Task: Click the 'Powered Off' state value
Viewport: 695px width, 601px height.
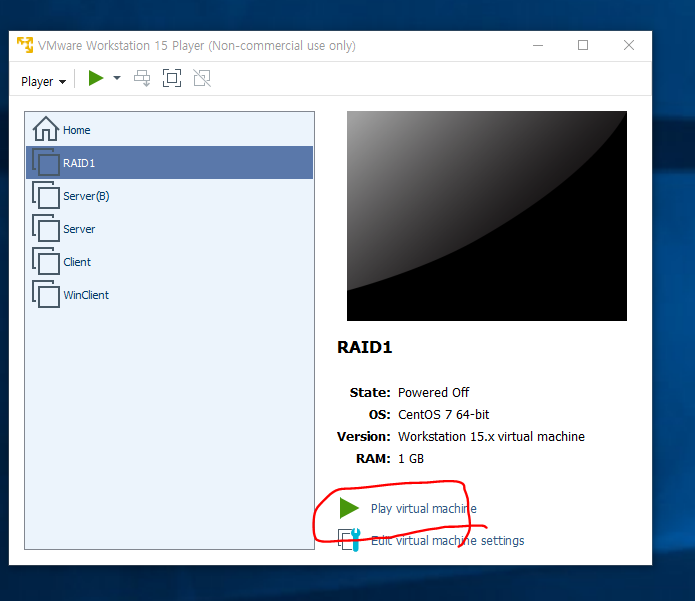Action: pyautogui.click(x=433, y=393)
